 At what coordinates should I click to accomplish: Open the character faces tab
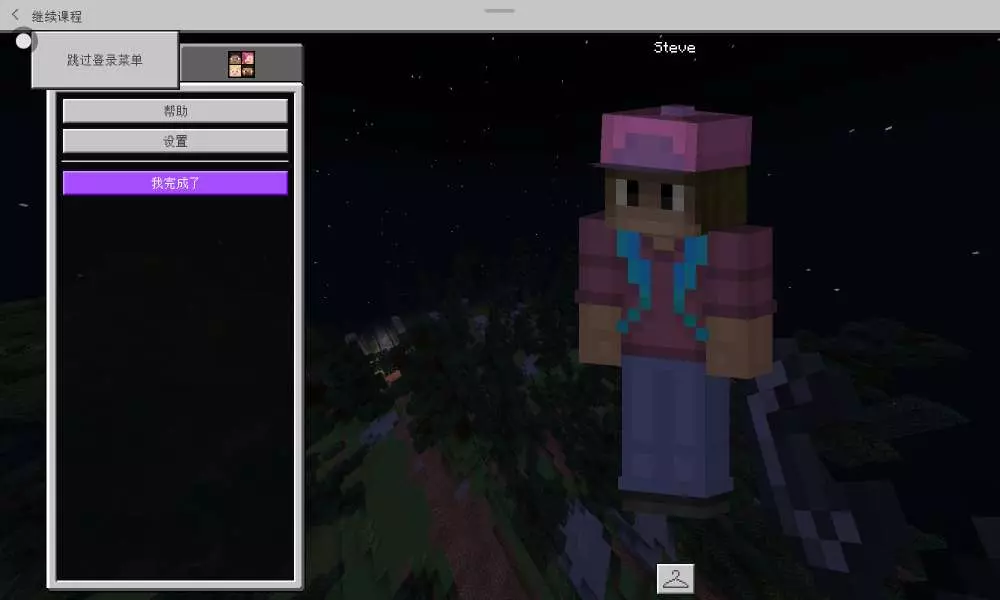pyautogui.click(x=242, y=64)
